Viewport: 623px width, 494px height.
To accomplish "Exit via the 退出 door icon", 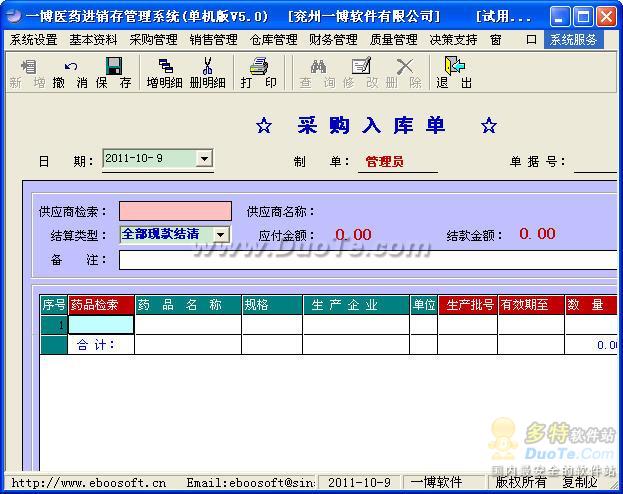I will (x=454, y=74).
